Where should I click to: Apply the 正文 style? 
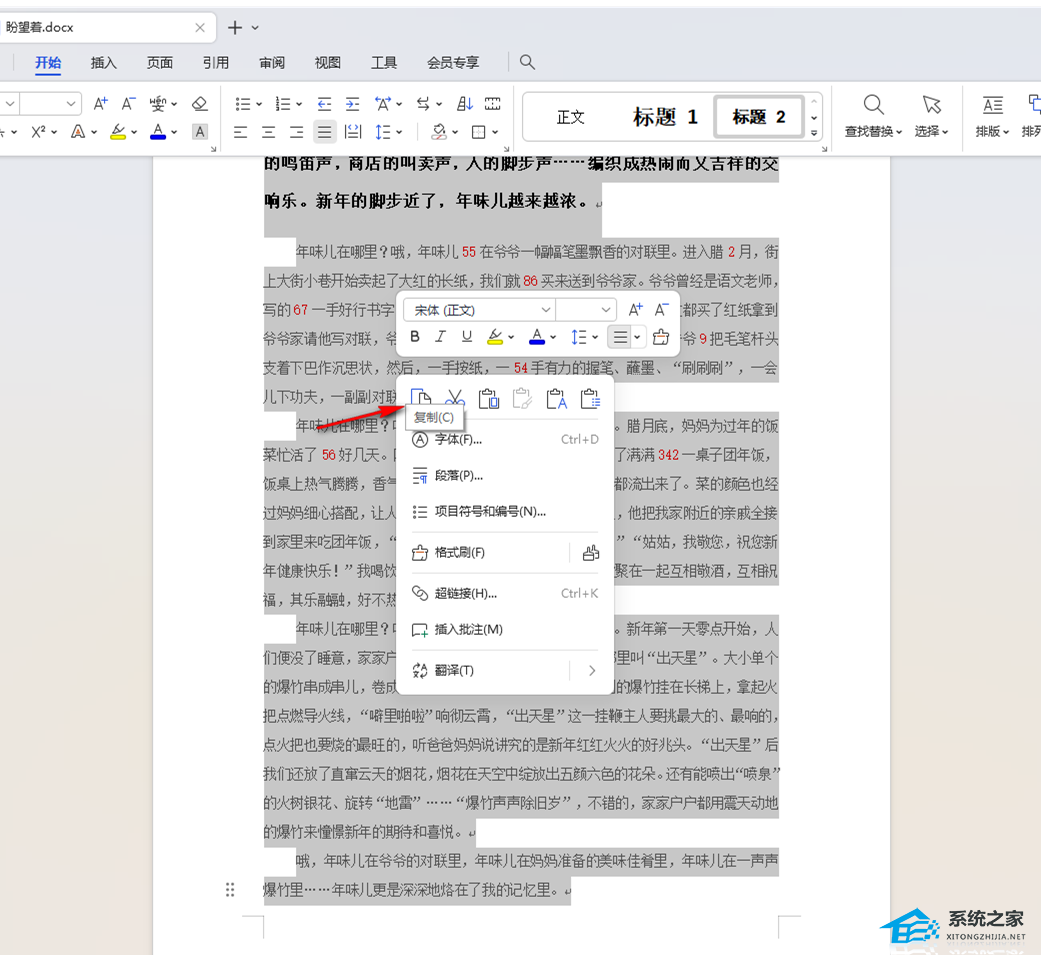570,118
